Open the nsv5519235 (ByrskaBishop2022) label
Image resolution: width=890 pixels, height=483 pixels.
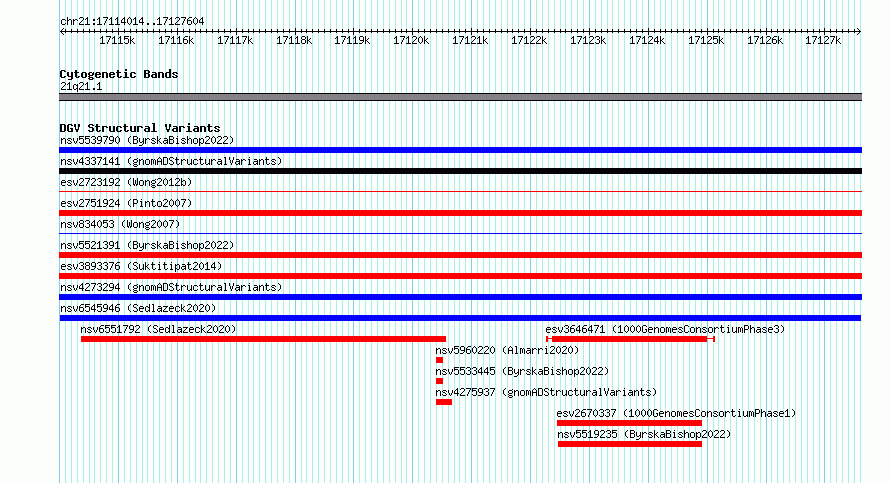(644, 434)
